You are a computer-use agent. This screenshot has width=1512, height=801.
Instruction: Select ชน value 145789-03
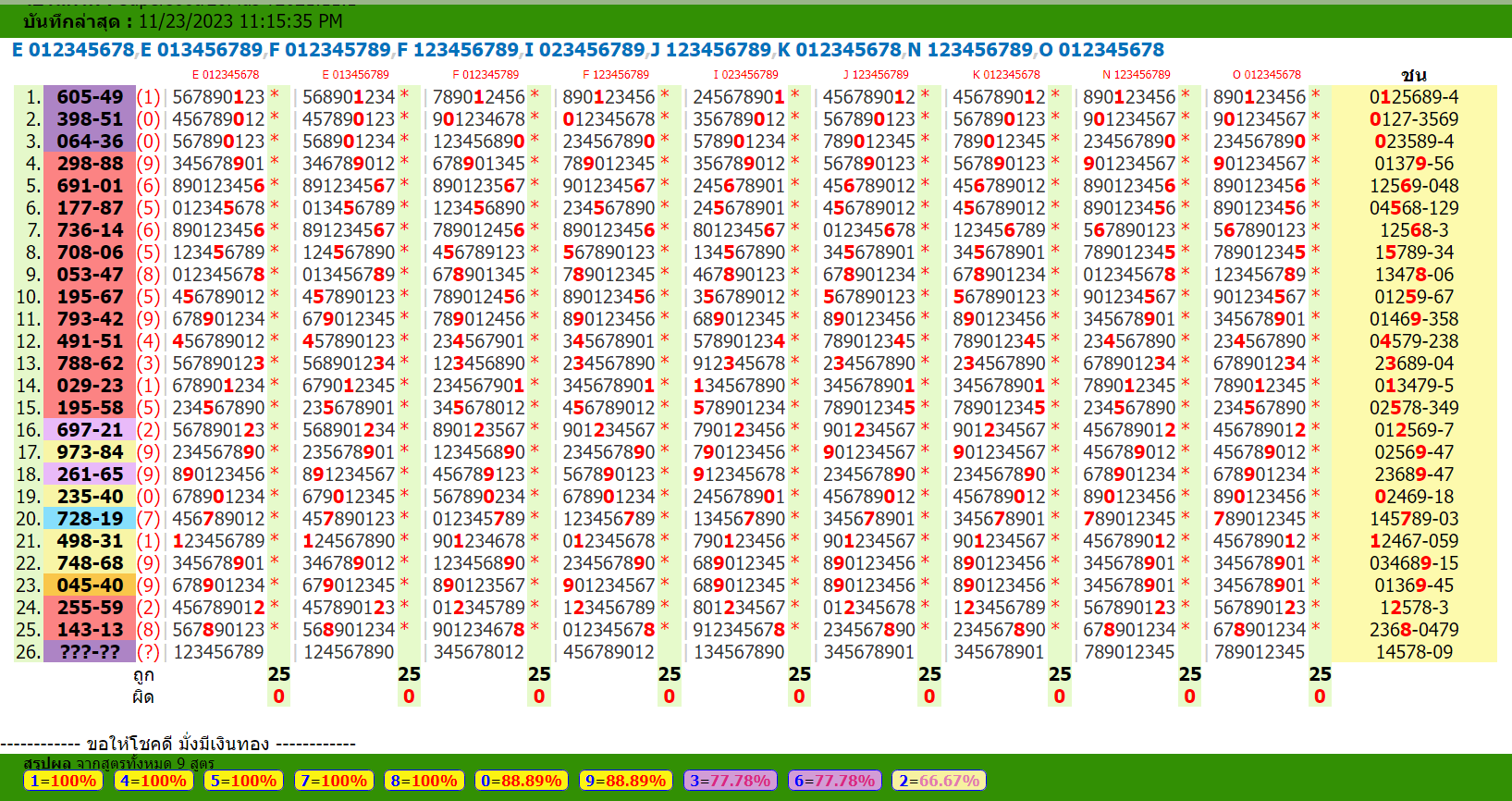[x=1414, y=519]
